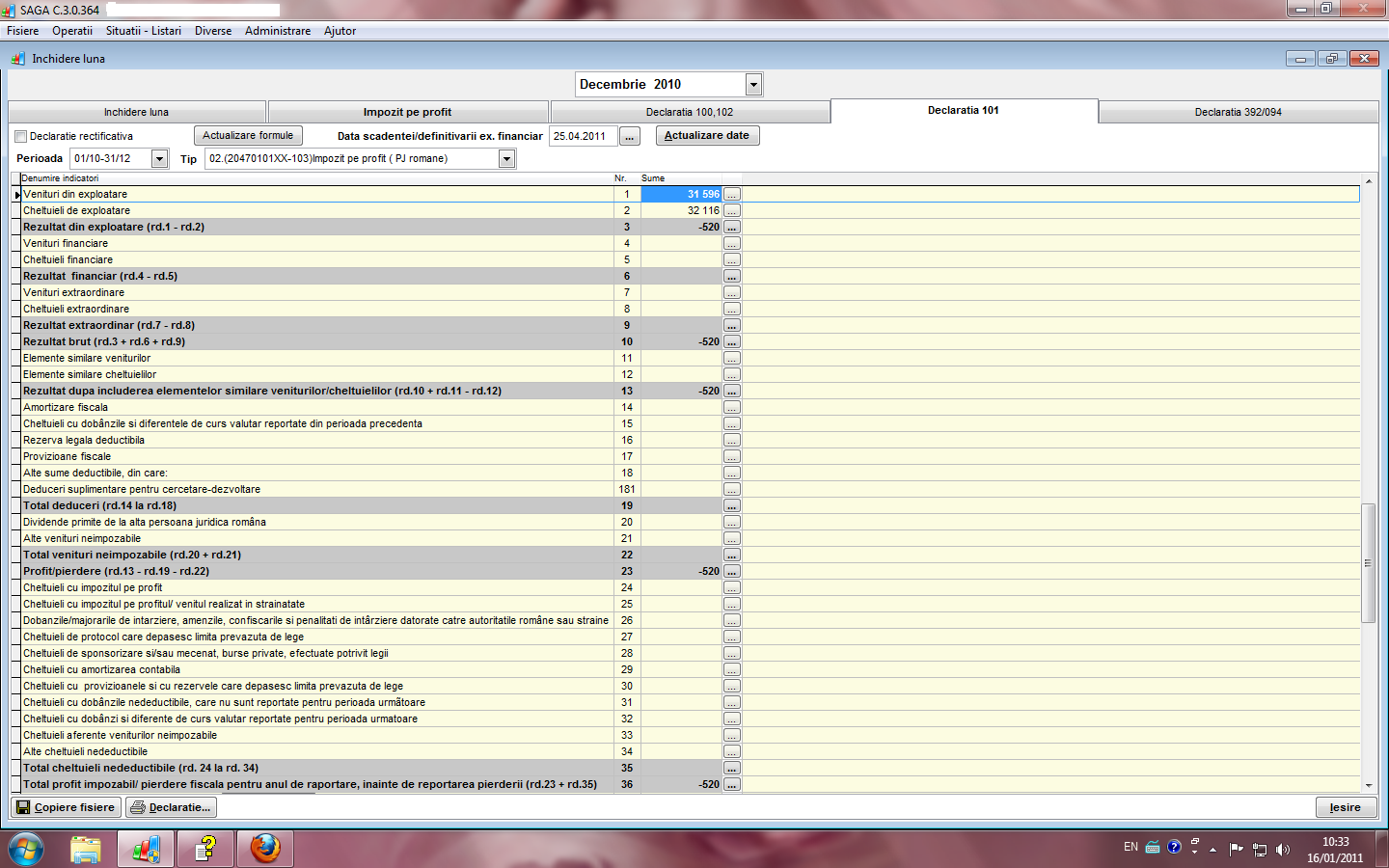The width and height of the screenshot is (1389, 868).
Task: Click Actualizare formule button
Action: (248, 136)
